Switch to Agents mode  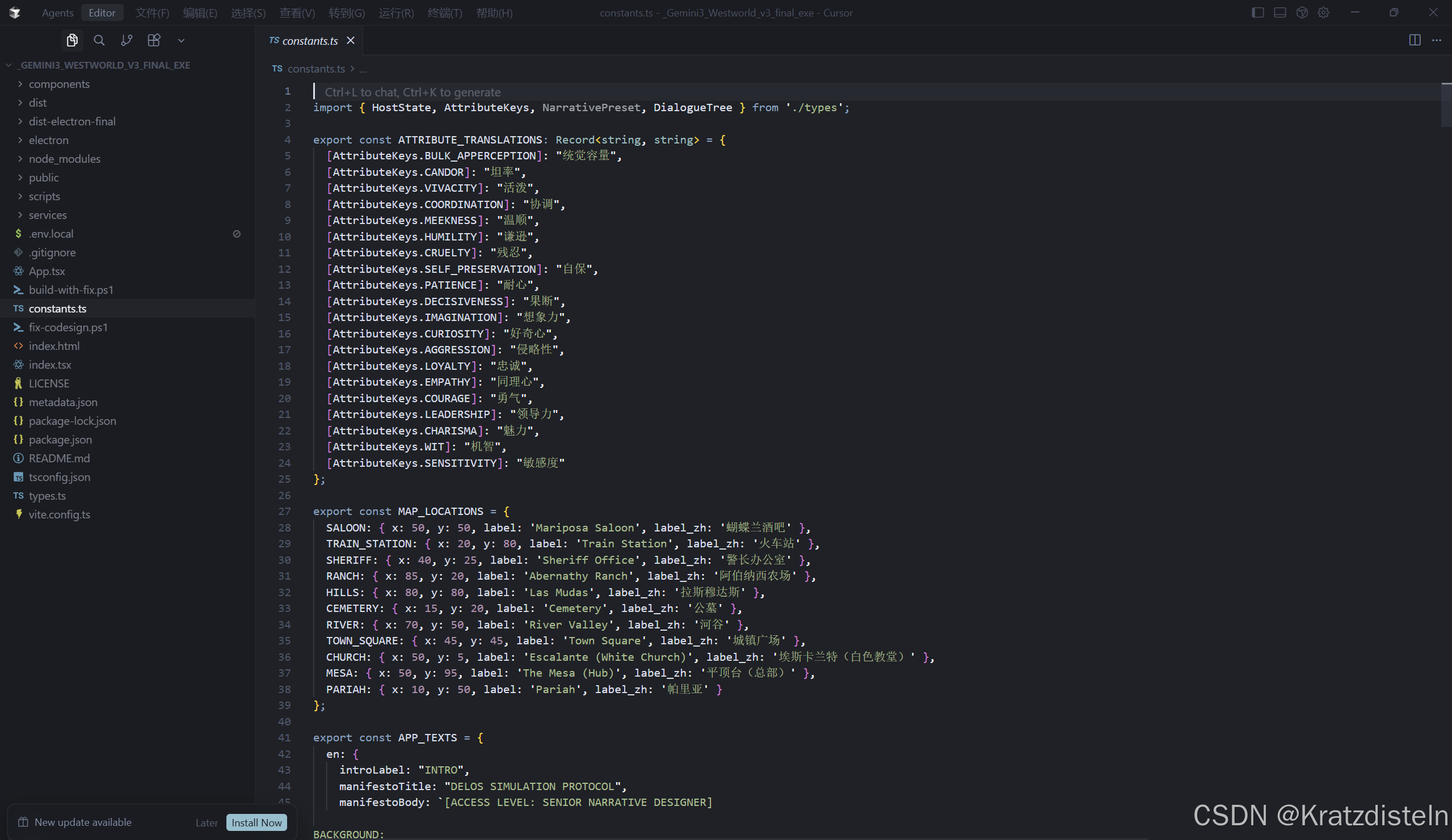[x=58, y=12]
